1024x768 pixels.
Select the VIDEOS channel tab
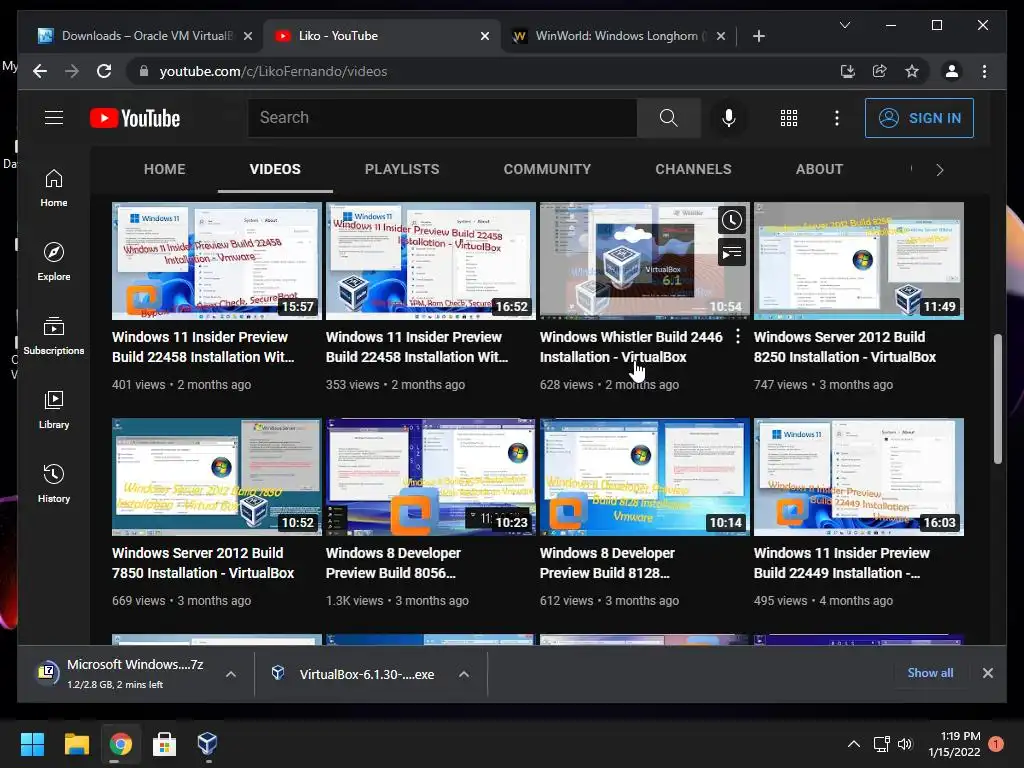point(275,169)
